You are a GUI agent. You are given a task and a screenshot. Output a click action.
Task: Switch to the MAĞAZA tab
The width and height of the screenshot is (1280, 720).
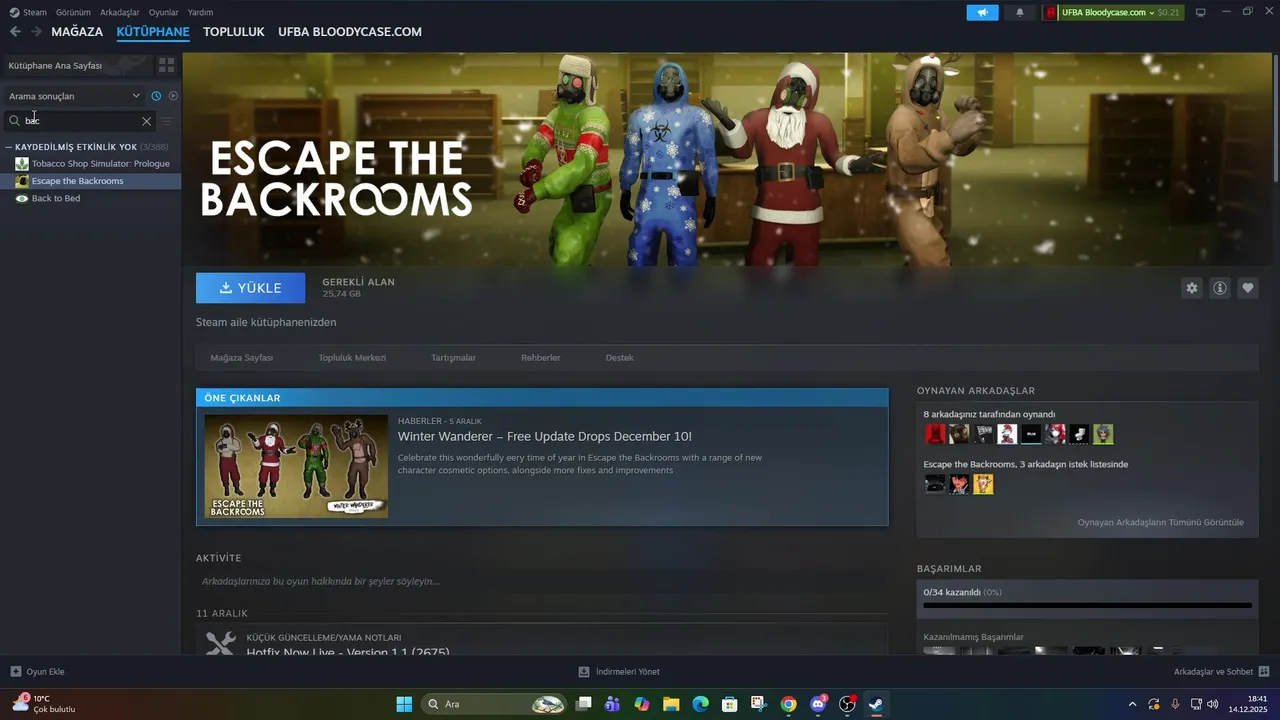77,32
